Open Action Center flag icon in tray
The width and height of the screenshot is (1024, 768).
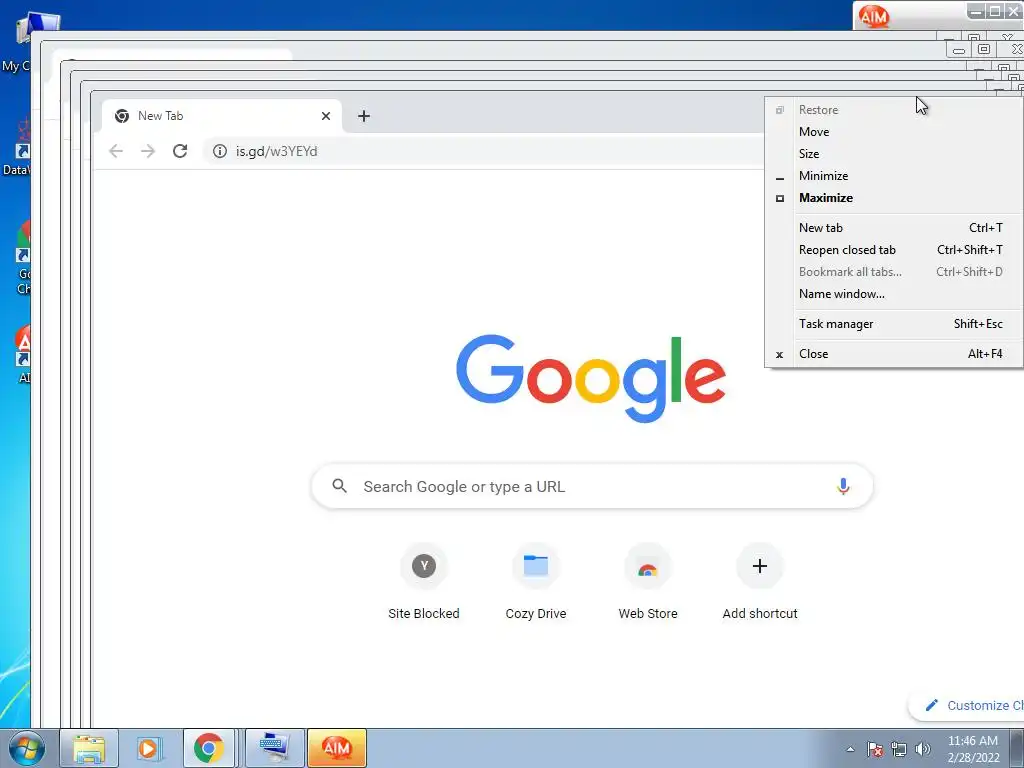[875, 749]
